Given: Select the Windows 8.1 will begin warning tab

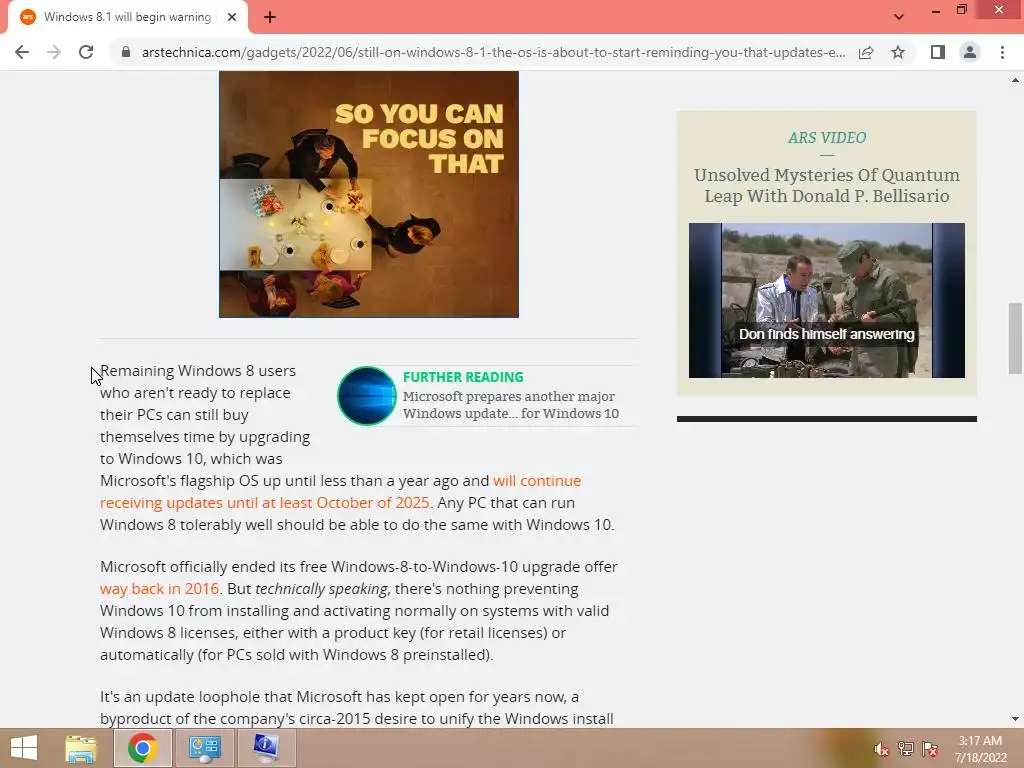Looking at the screenshot, I should (127, 17).
